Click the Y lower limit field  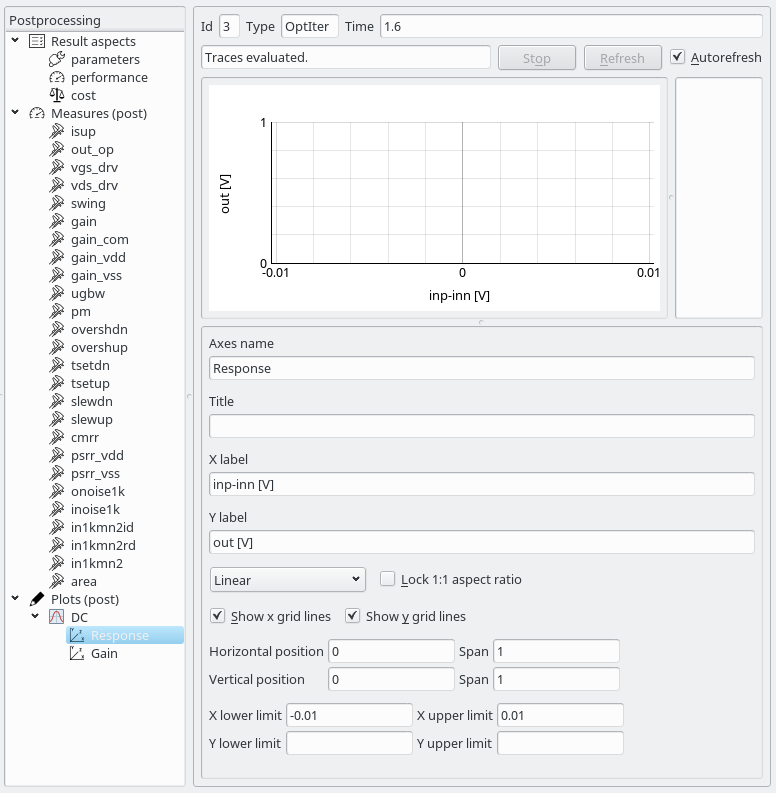click(x=349, y=743)
